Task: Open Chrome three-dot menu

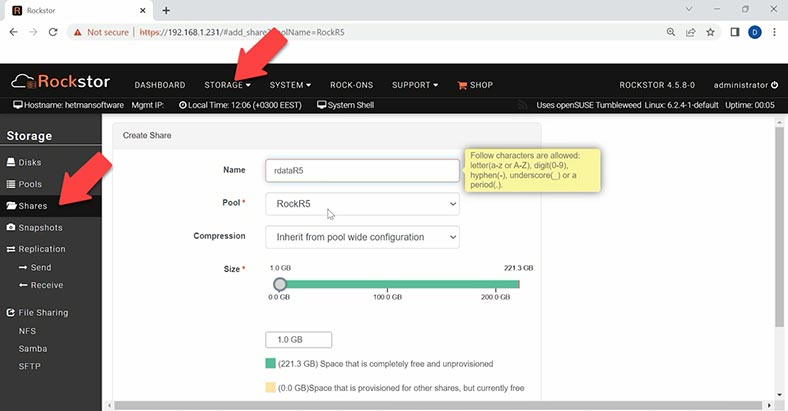Action: point(774,32)
